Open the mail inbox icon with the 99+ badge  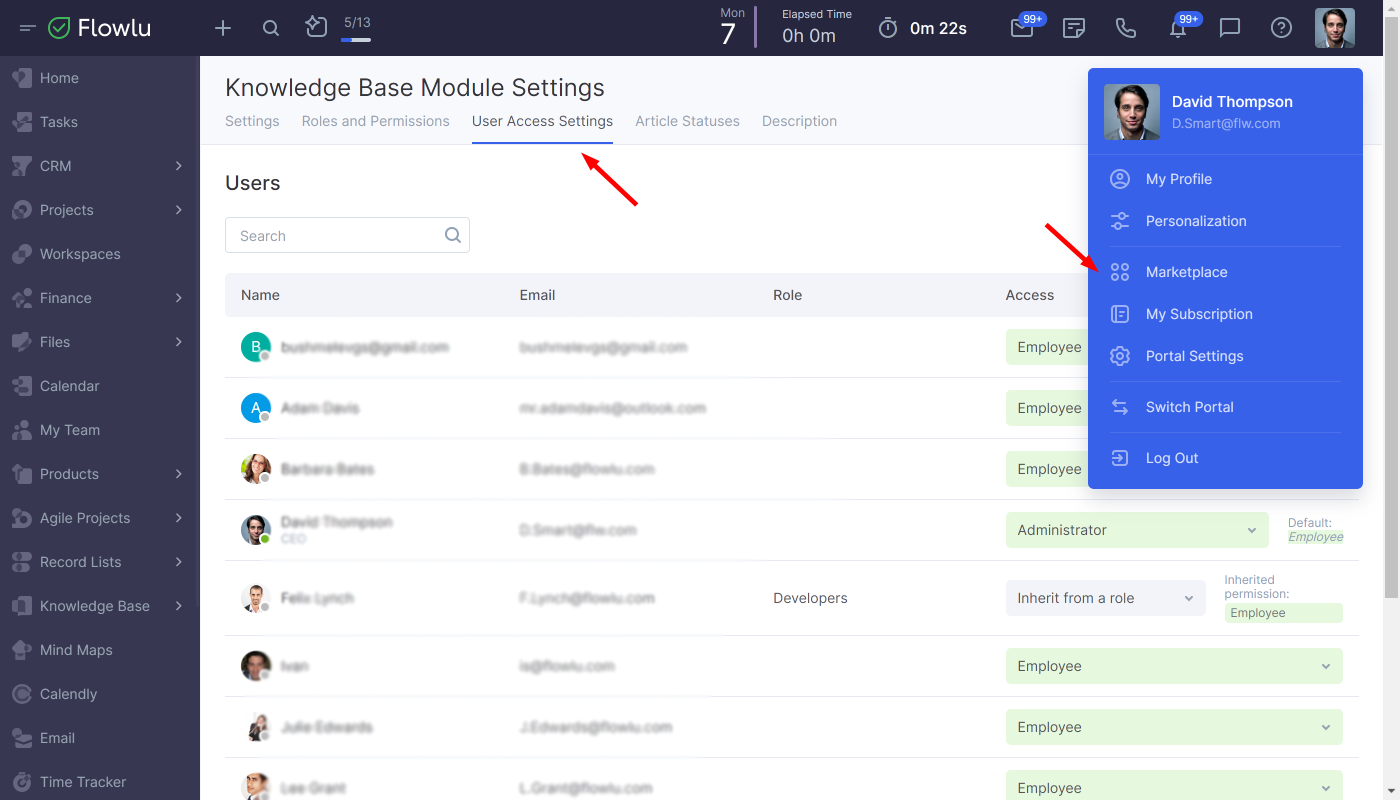point(1022,28)
